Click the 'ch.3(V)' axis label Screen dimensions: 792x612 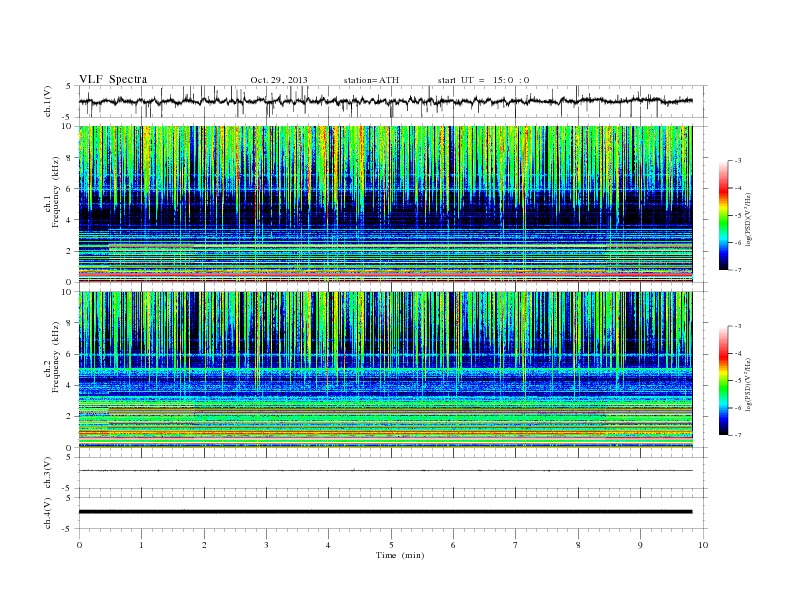[x=48, y=473]
